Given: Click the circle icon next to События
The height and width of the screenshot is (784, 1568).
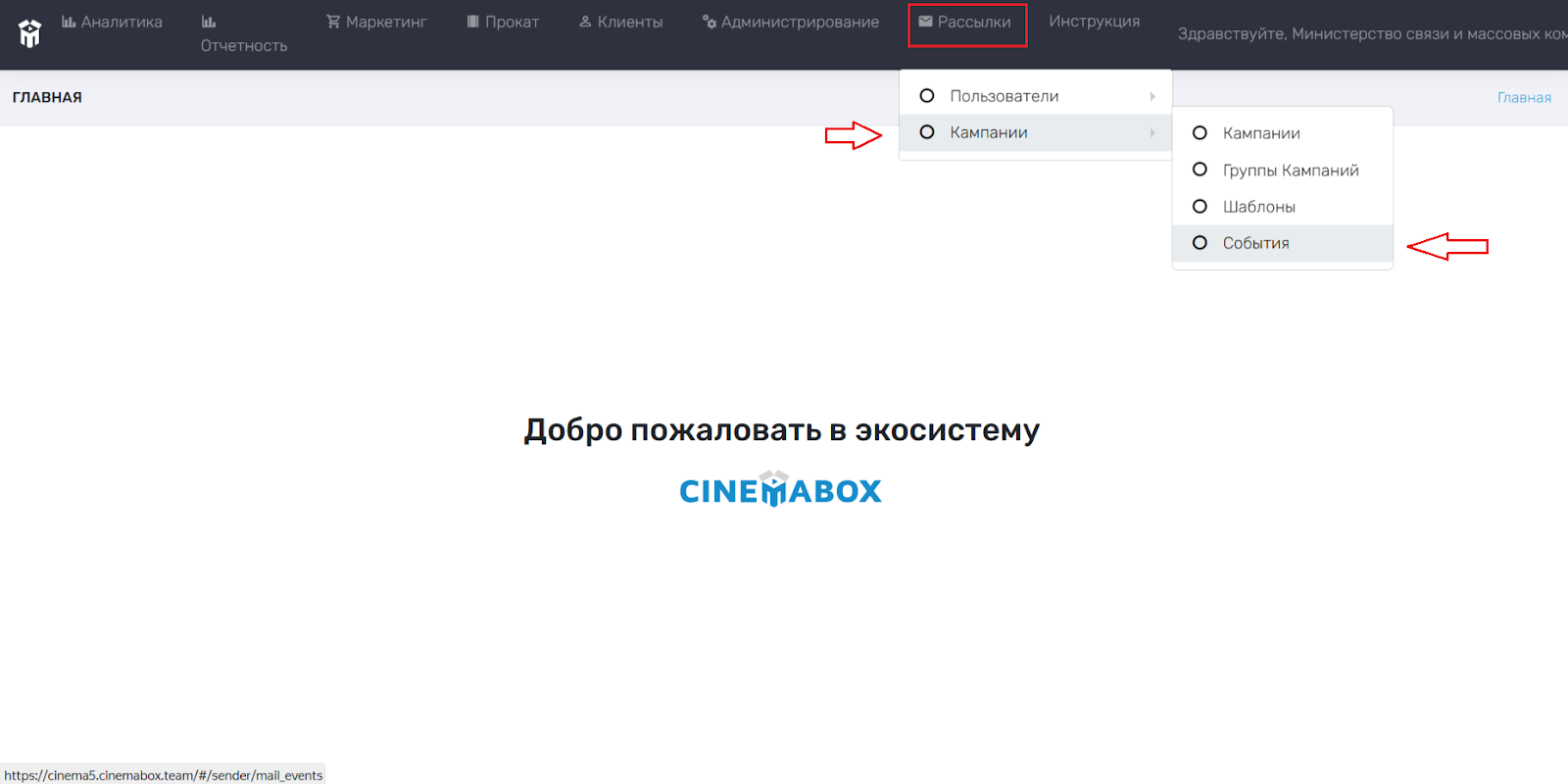Looking at the screenshot, I should tap(1200, 243).
